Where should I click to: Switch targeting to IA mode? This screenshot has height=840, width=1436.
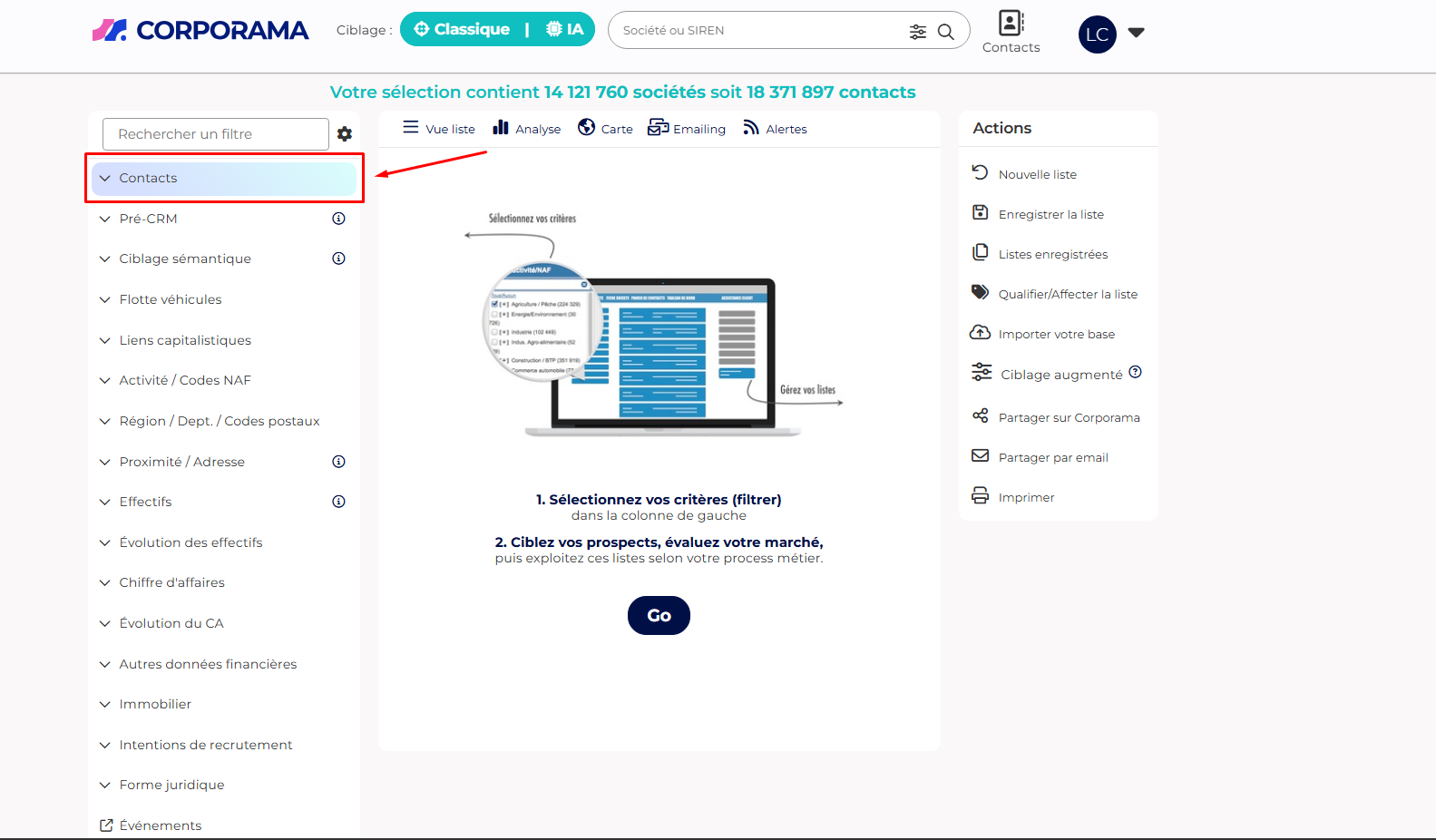564,30
